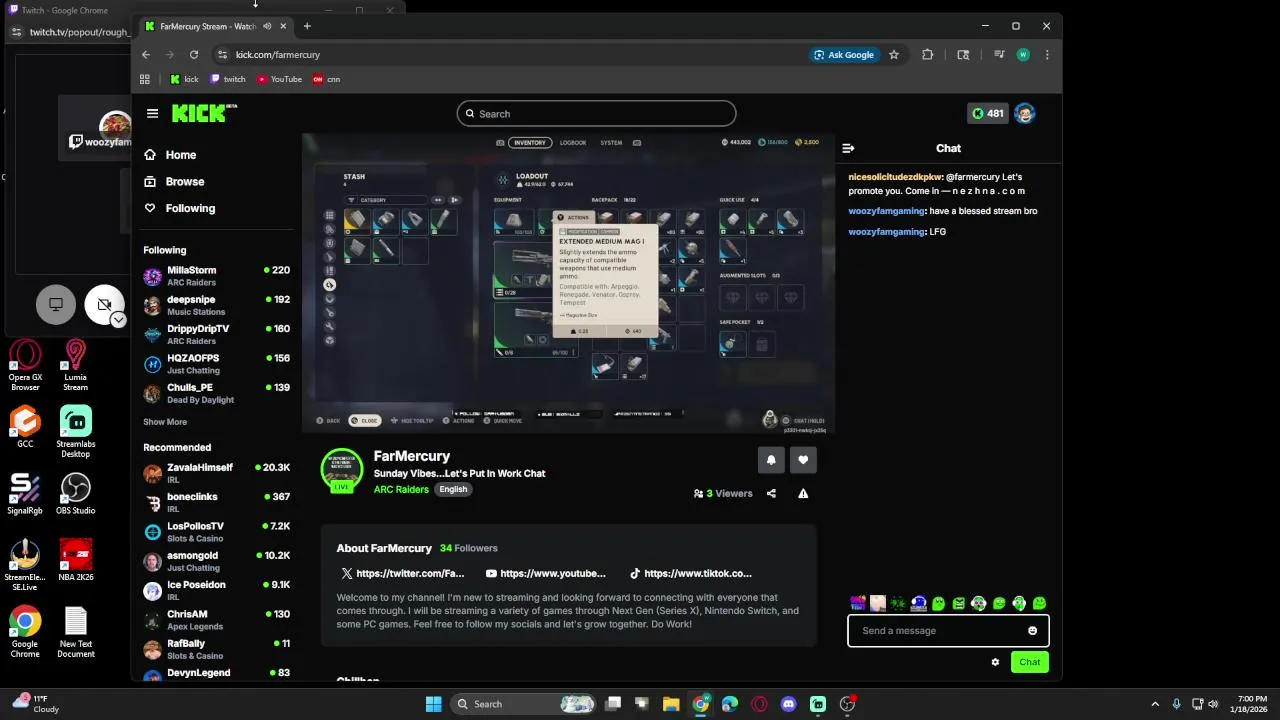Image resolution: width=1280 pixels, height=720 pixels.
Task: Turn on notifications with bell icon
Action: tap(771, 460)
